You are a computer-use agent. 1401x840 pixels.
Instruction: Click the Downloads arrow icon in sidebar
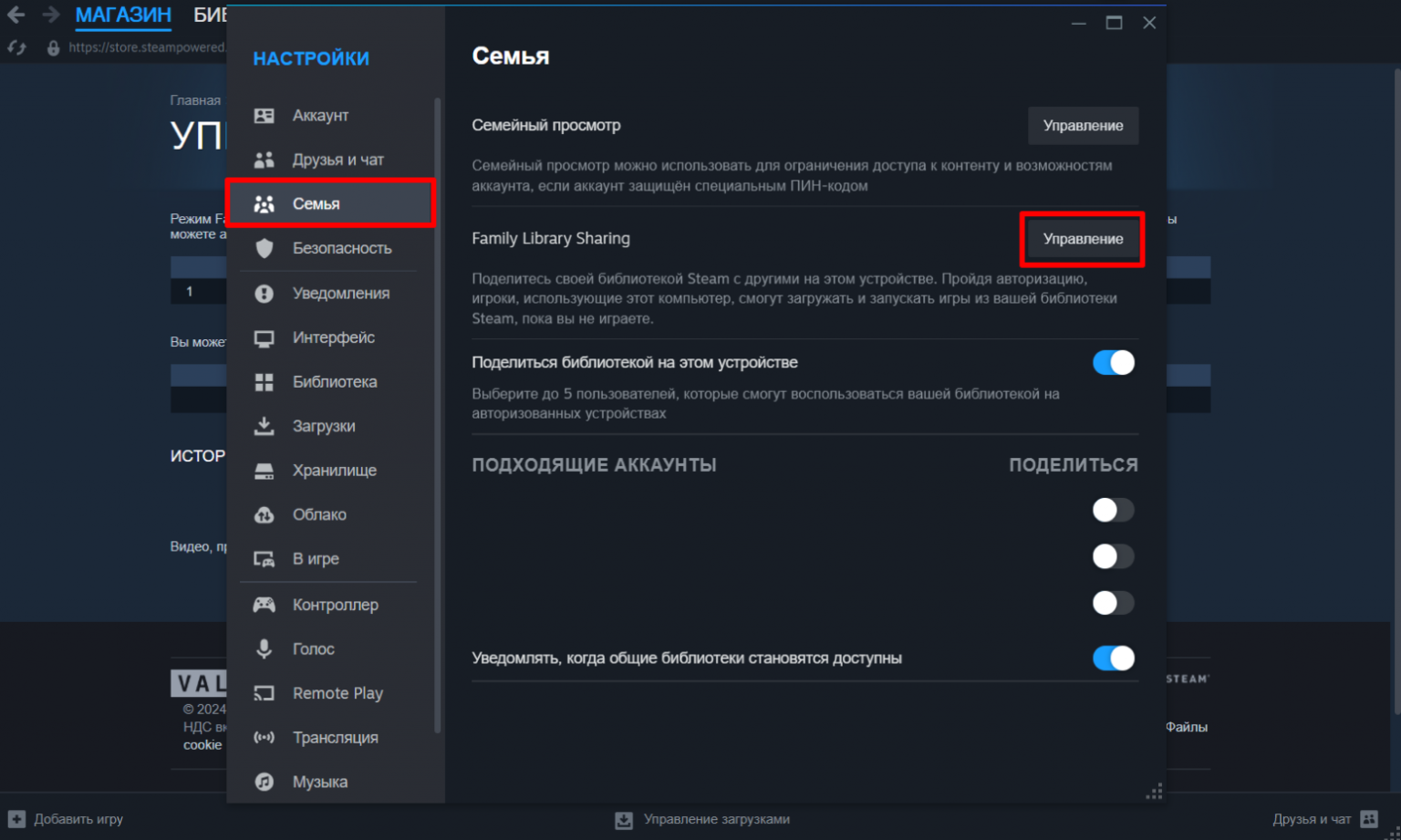tap(264, 426)
